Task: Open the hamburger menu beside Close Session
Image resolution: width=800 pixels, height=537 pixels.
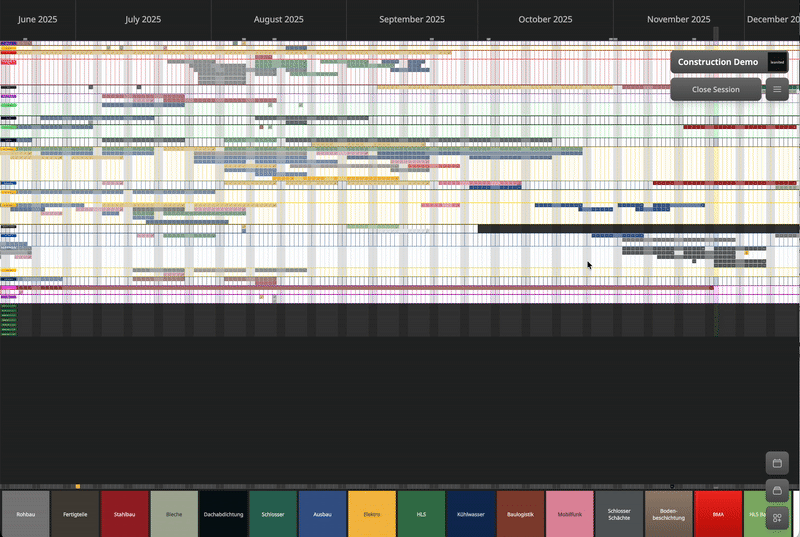Action: tap(777, 89)
